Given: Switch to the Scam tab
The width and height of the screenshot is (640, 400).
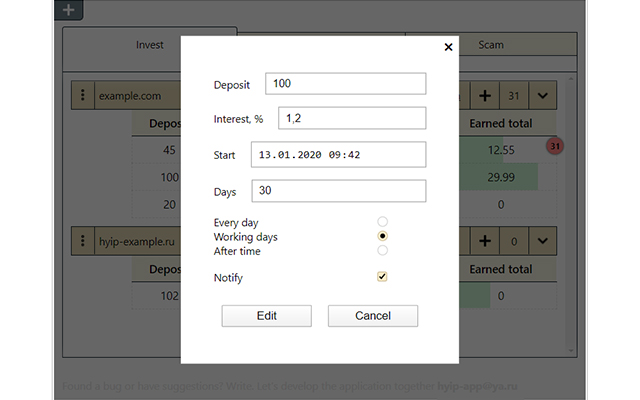Looking at the screenshot, I should pos(491,44).
